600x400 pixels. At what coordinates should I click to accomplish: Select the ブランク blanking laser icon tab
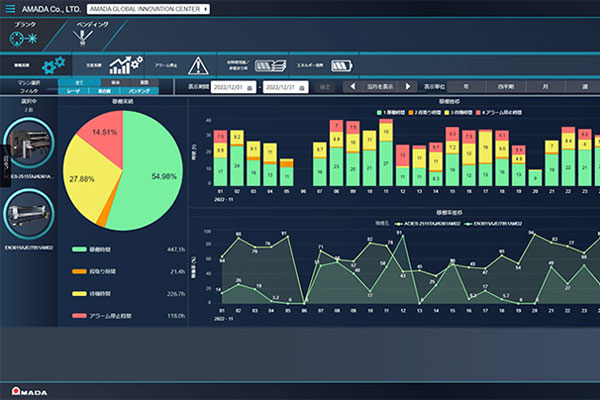24,34
